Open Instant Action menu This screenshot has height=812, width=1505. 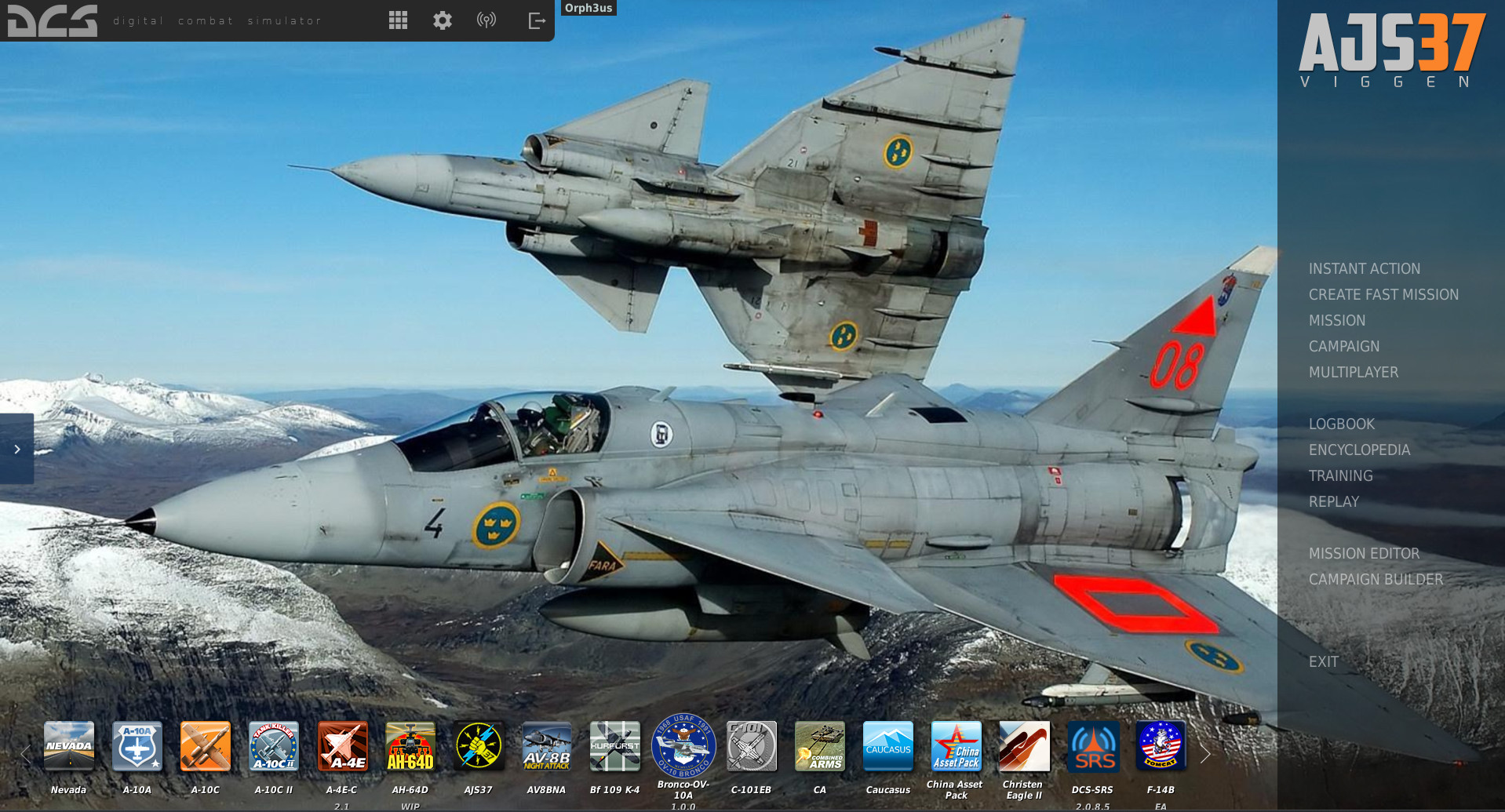tap(1364, 268)
